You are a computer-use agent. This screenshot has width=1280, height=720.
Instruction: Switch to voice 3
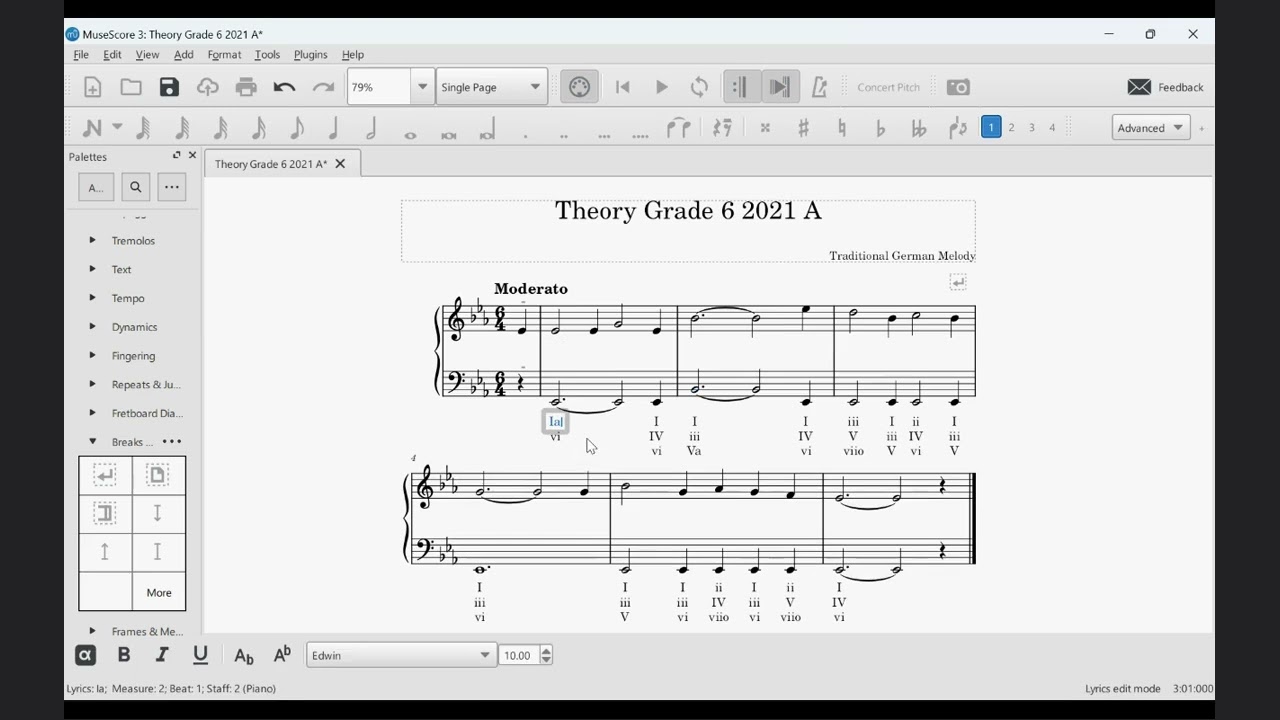[x=1032, y=128]
